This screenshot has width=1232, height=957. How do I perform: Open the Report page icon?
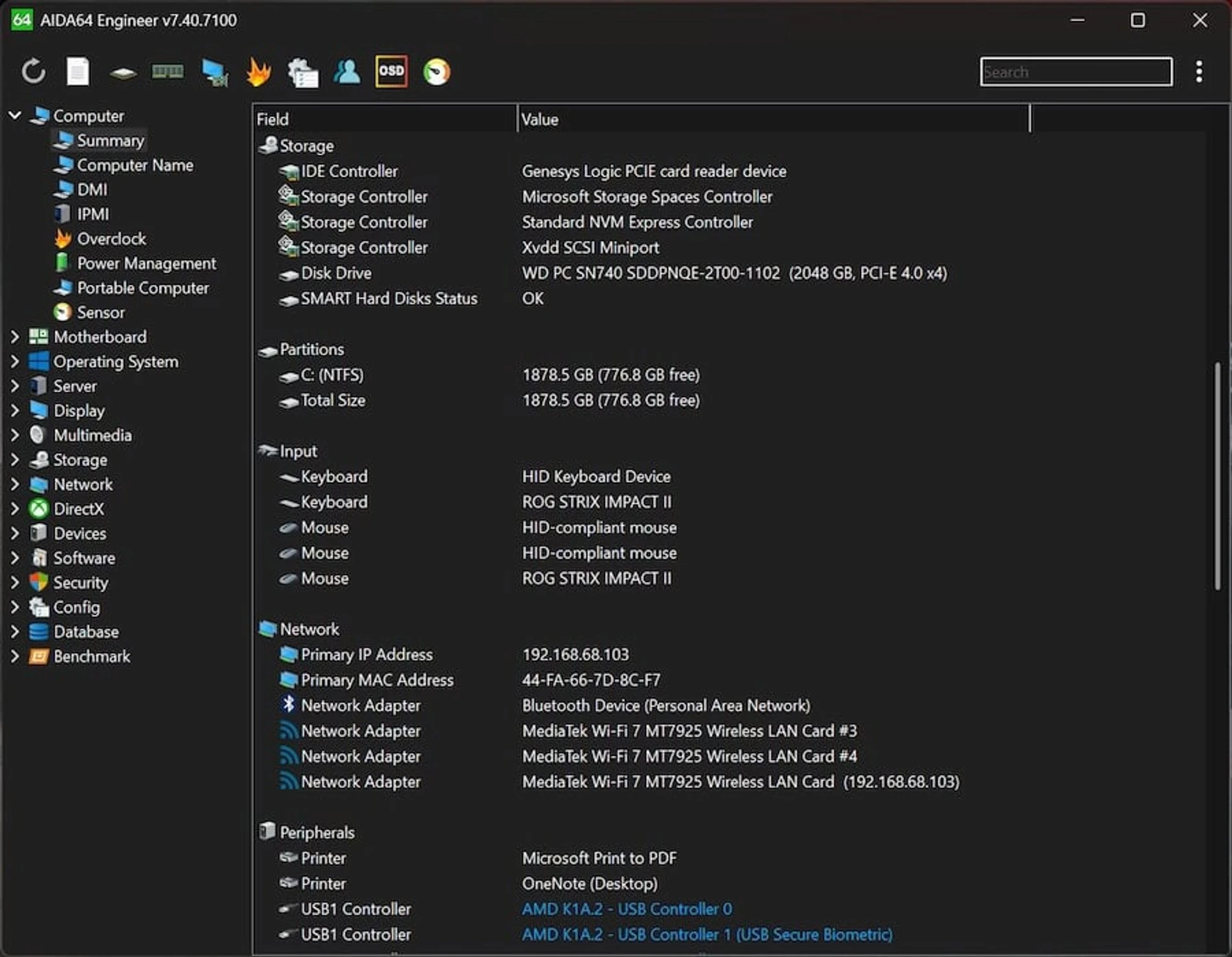(78, 71)
